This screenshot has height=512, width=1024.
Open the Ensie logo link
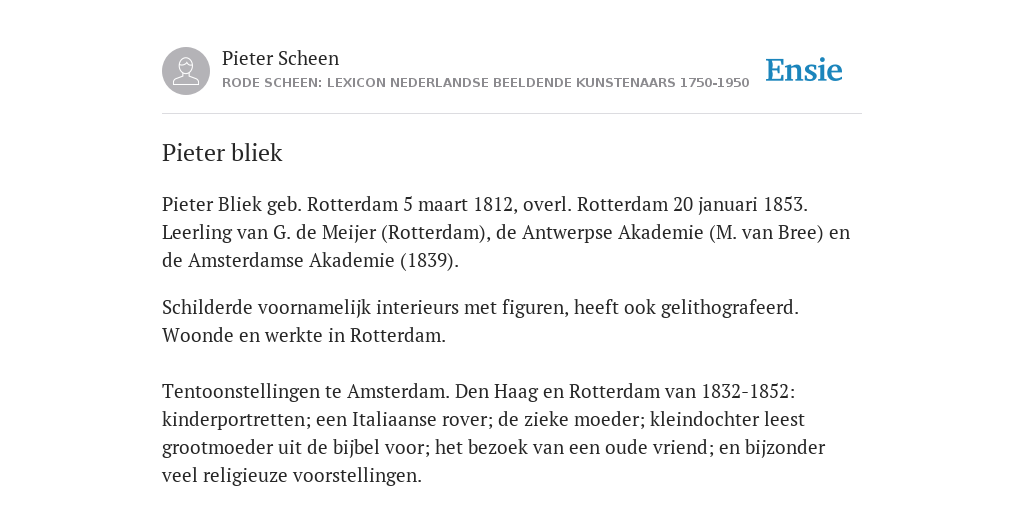804,70
